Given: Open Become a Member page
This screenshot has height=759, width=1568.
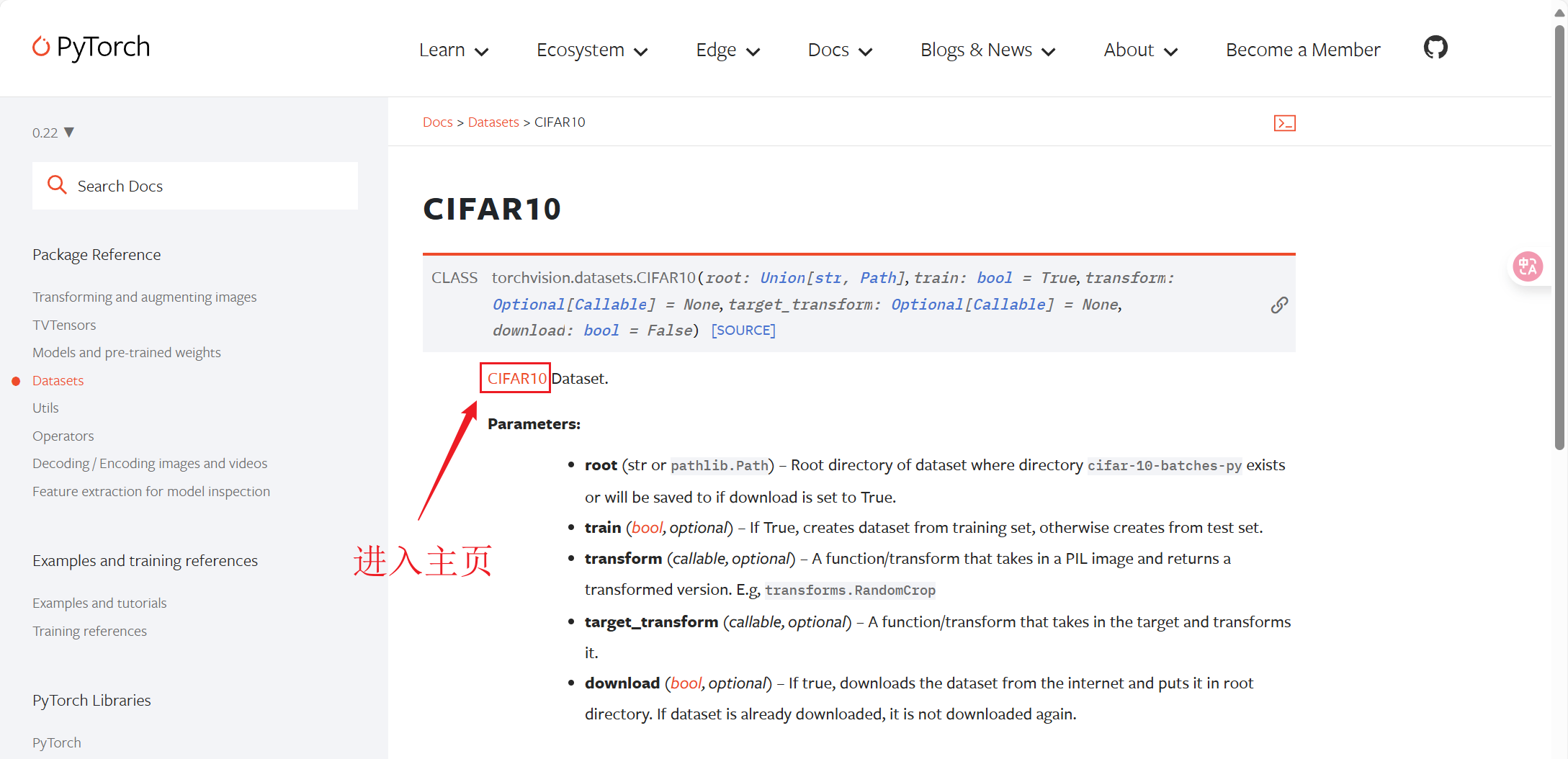Looking at the screenshot, I should [x=1303, y=50].
